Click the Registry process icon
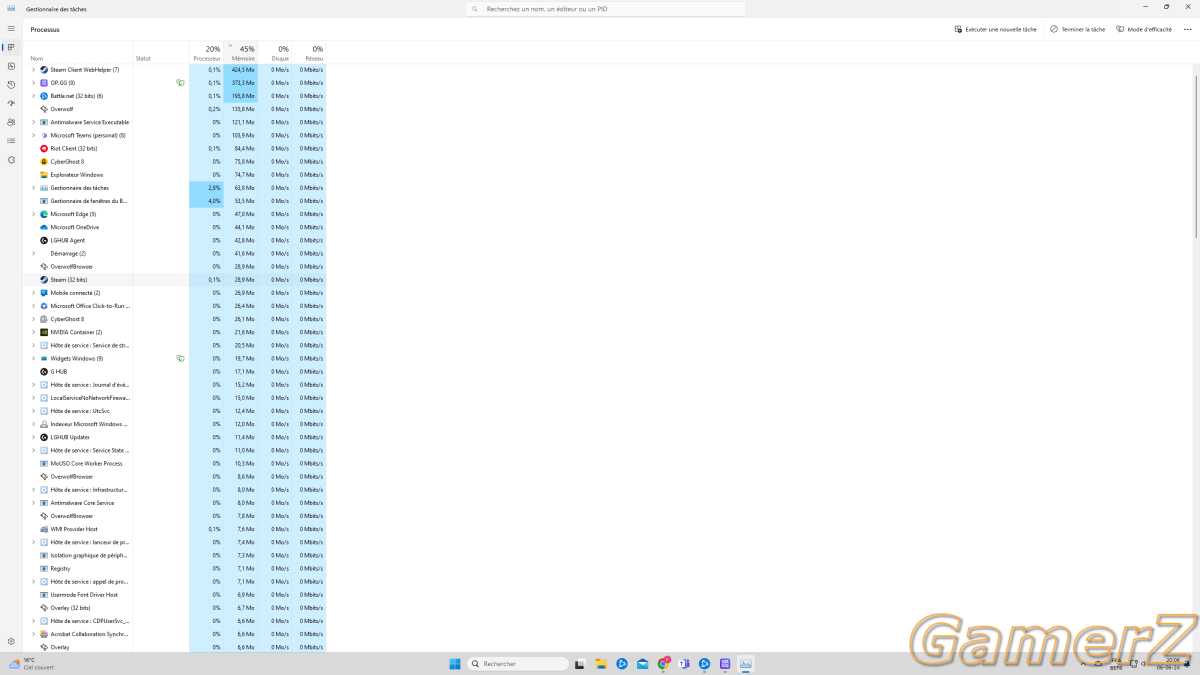Screen dimensions: 1200x675 pos(44,568)
